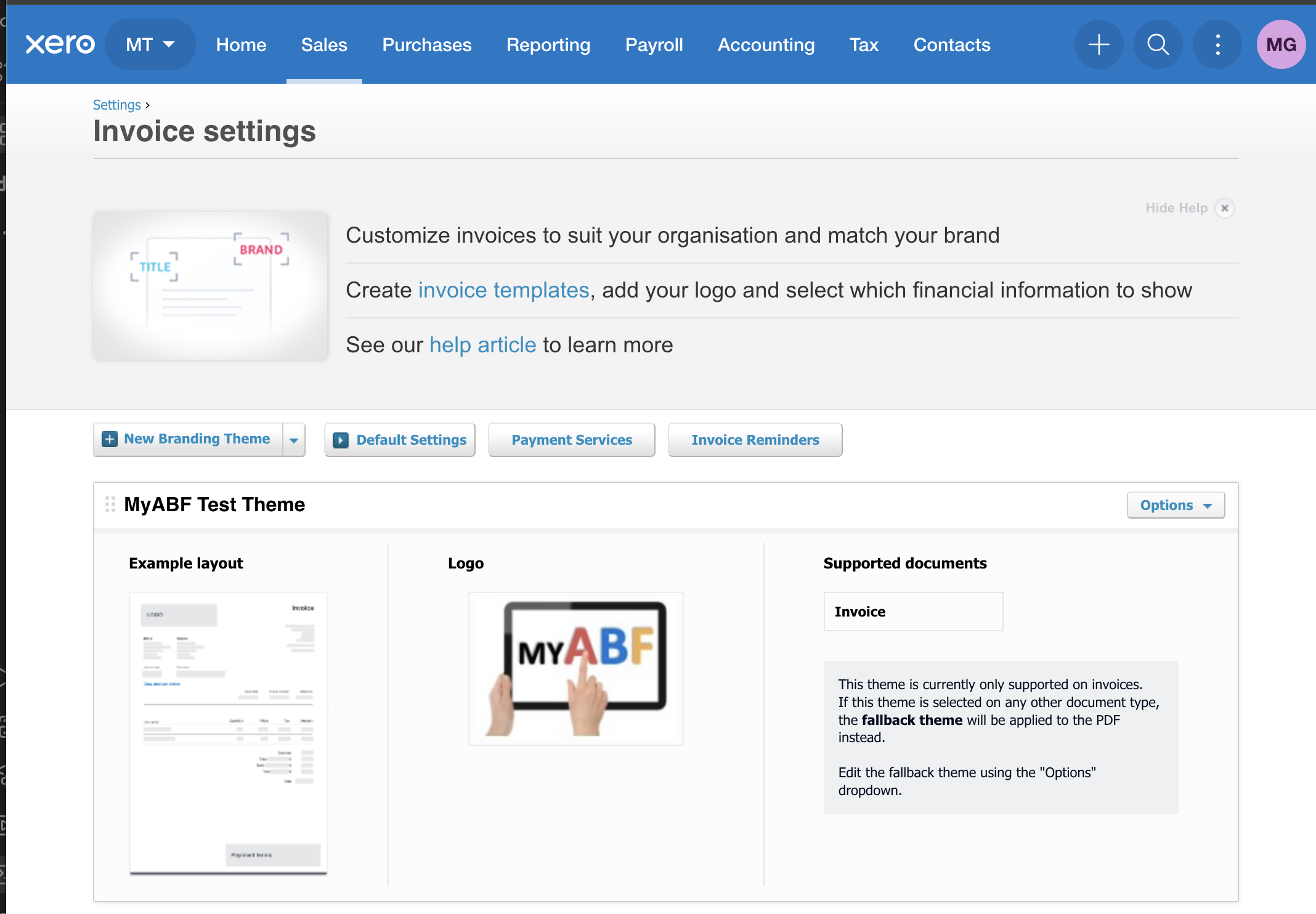This screenshot has width=1316, height=914.
Task: Go back via Settings breadcrumb link
Action: coord(116,105)
